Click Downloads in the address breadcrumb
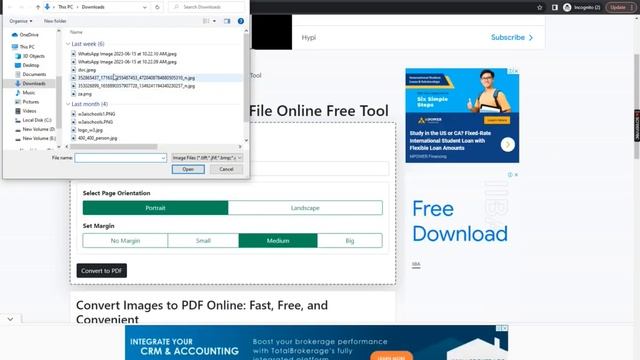Image resolution: width=640 pixels, height=360 pixels. tap(93, 7)
